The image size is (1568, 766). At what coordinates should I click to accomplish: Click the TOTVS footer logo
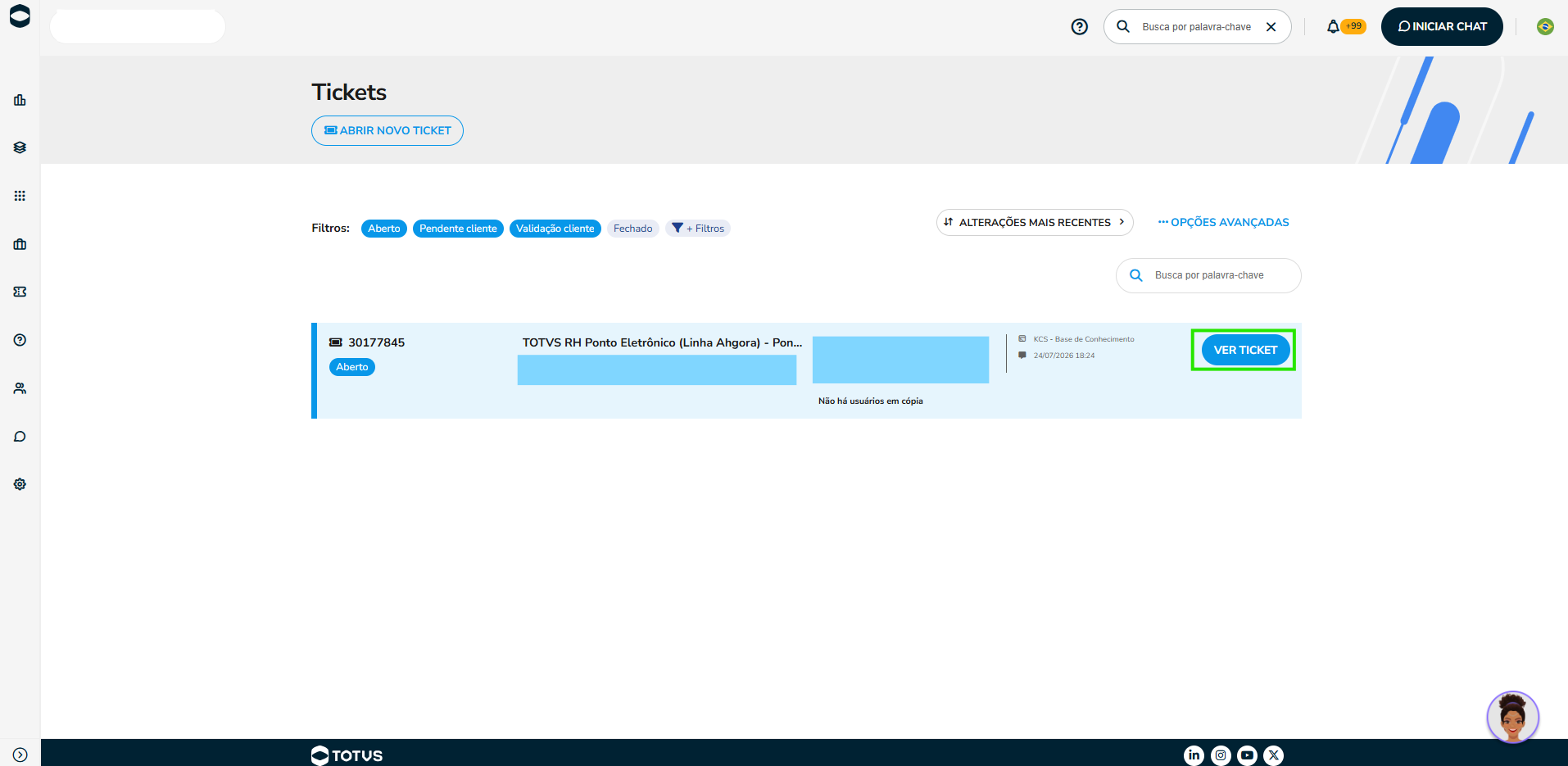click(347, 755)
